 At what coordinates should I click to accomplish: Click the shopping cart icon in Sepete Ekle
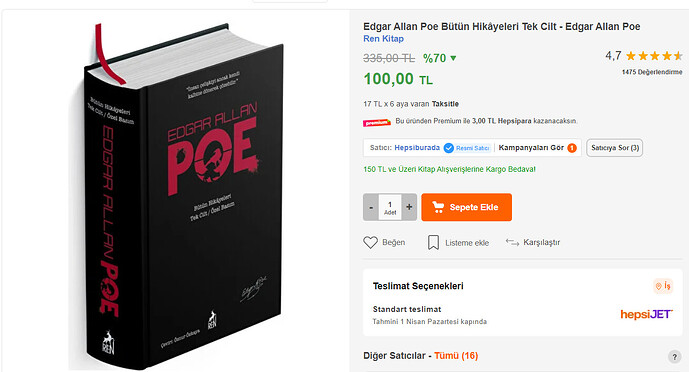pyautogui.click(x=438, y=207)
